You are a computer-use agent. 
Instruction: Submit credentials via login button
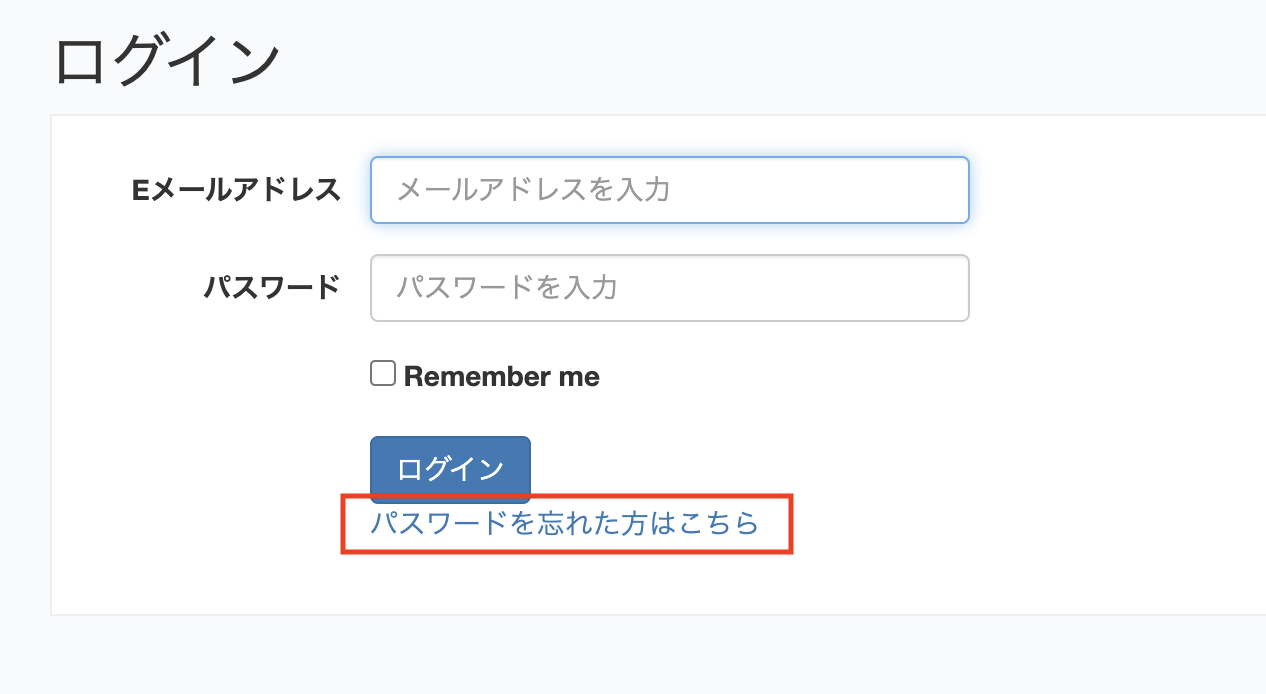tap(450, 468)
